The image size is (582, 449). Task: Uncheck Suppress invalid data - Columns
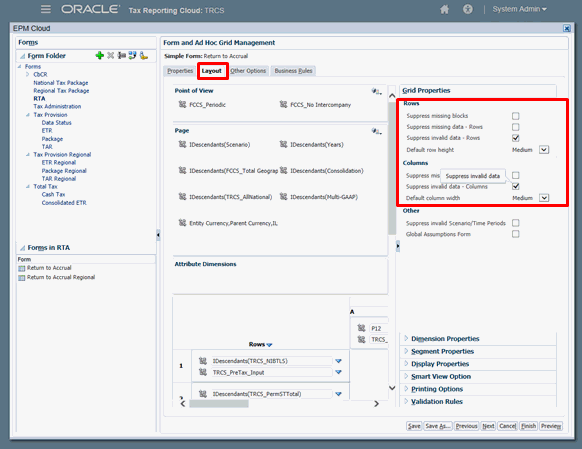click(516, 186)
